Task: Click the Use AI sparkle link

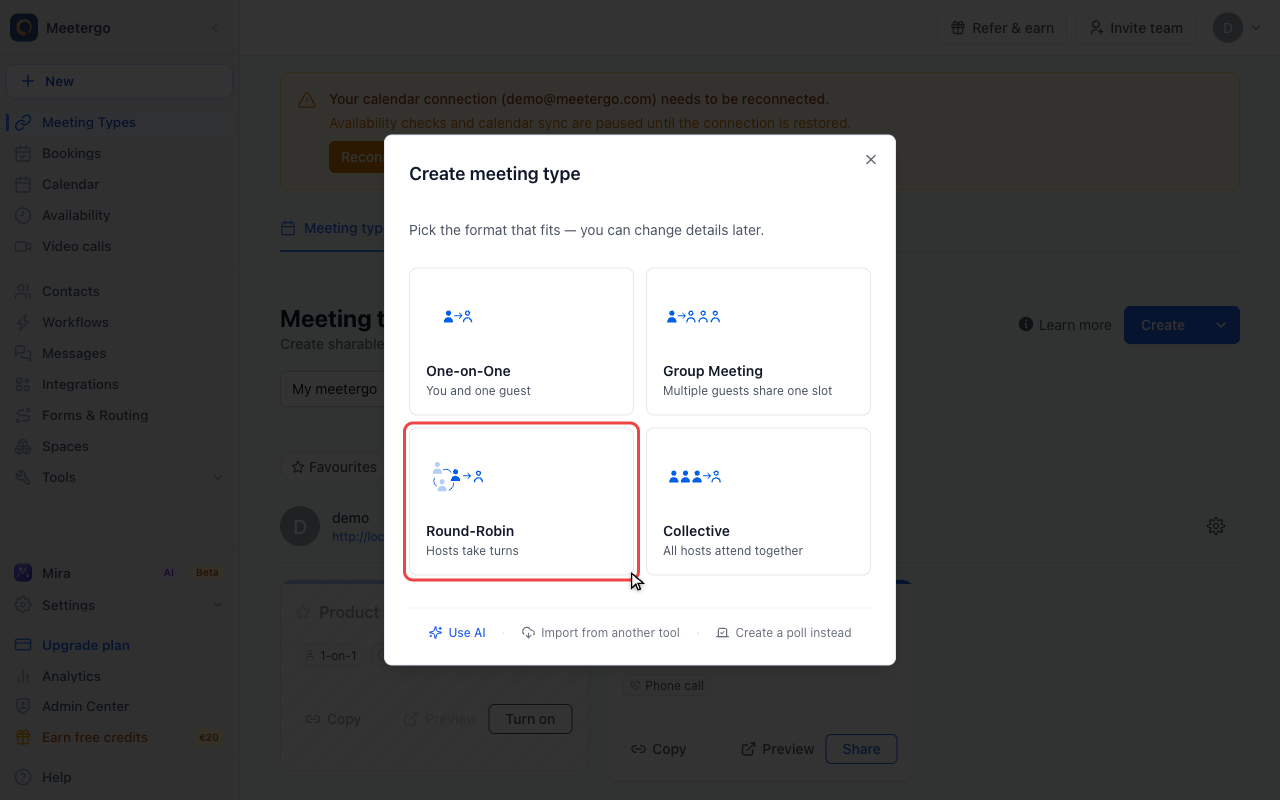Action: (x=457, y=633)
